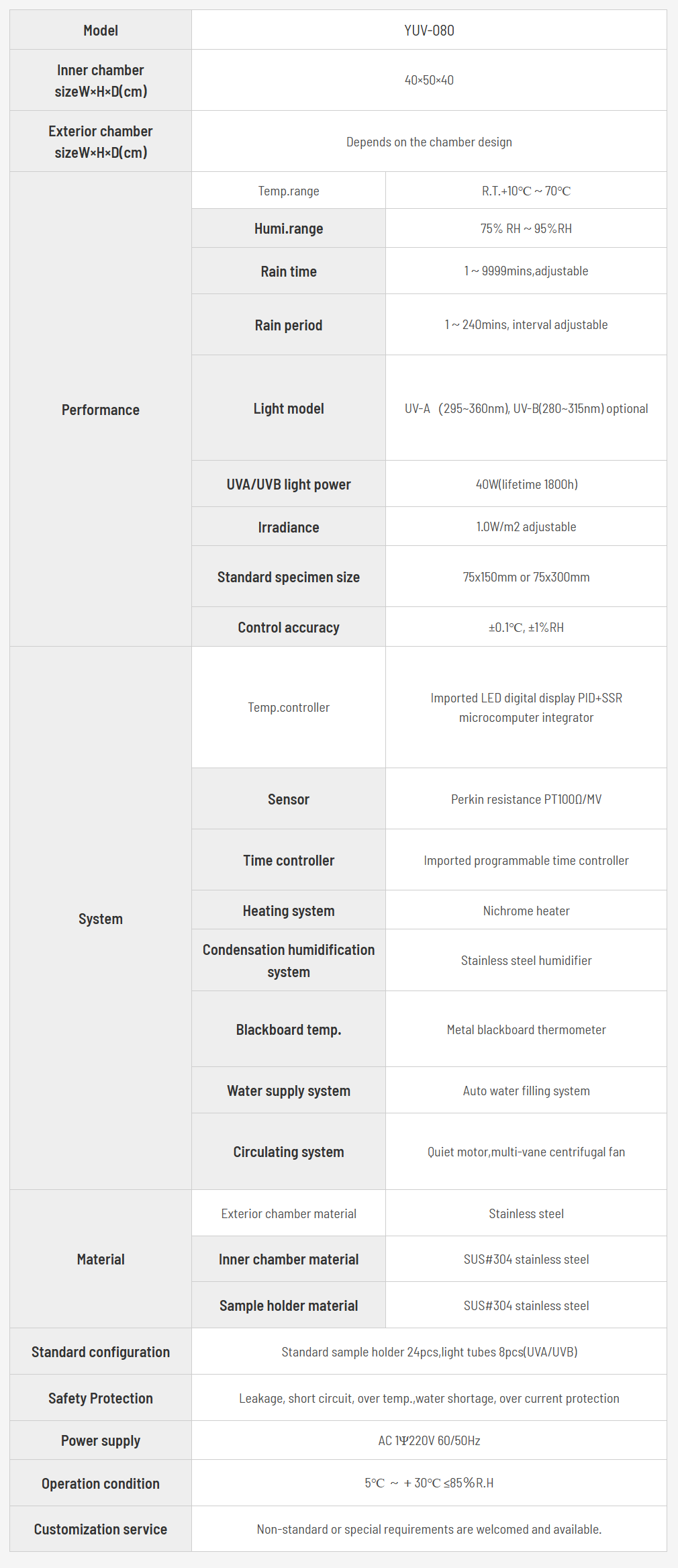678x1568 pixels.
Task: Click the Model header cell
Action: click(101, 30)
